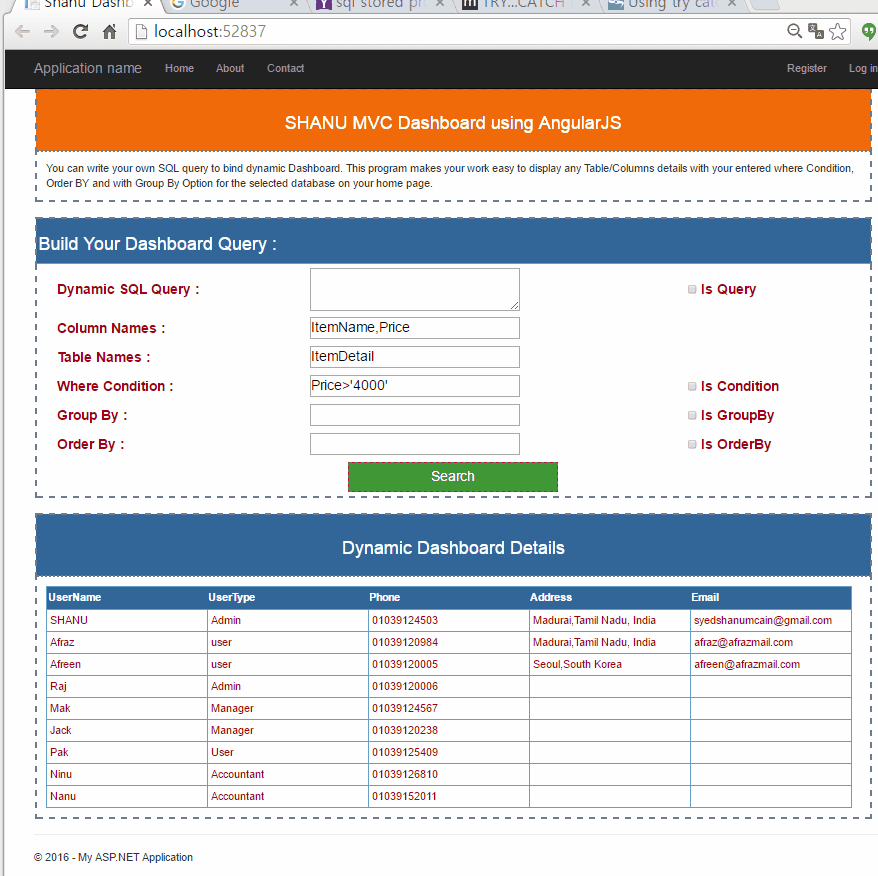Reload the page with refresh icon
Screen dimensions: 878x876
pyautogui.click(x=81, y=31)
